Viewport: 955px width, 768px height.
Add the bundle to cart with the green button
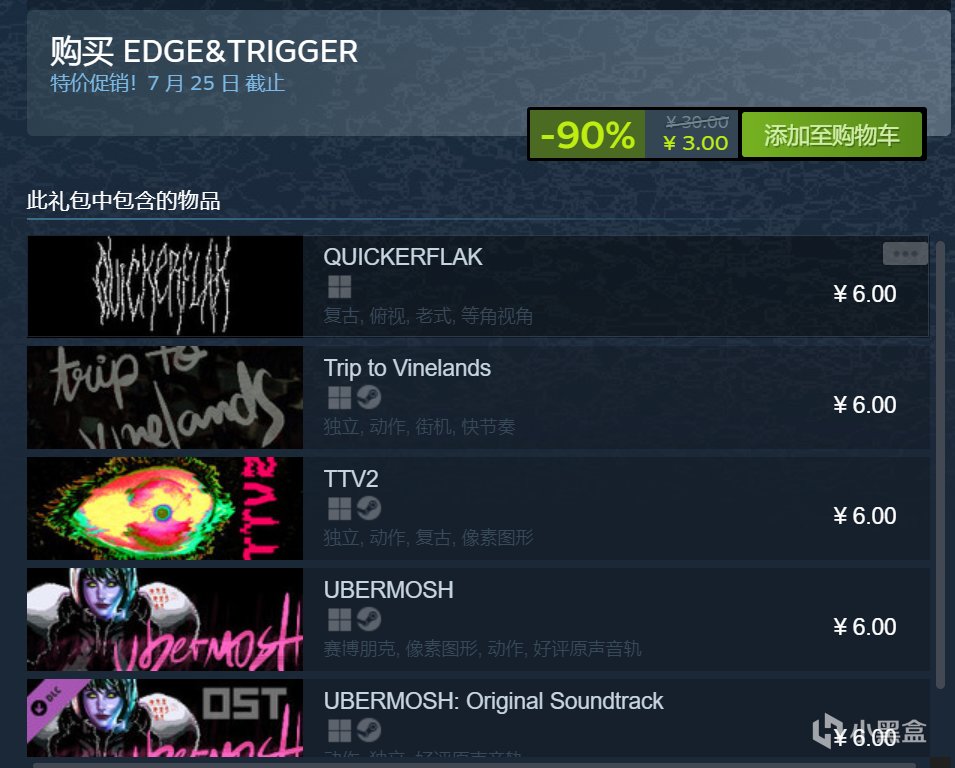point(831,135)
